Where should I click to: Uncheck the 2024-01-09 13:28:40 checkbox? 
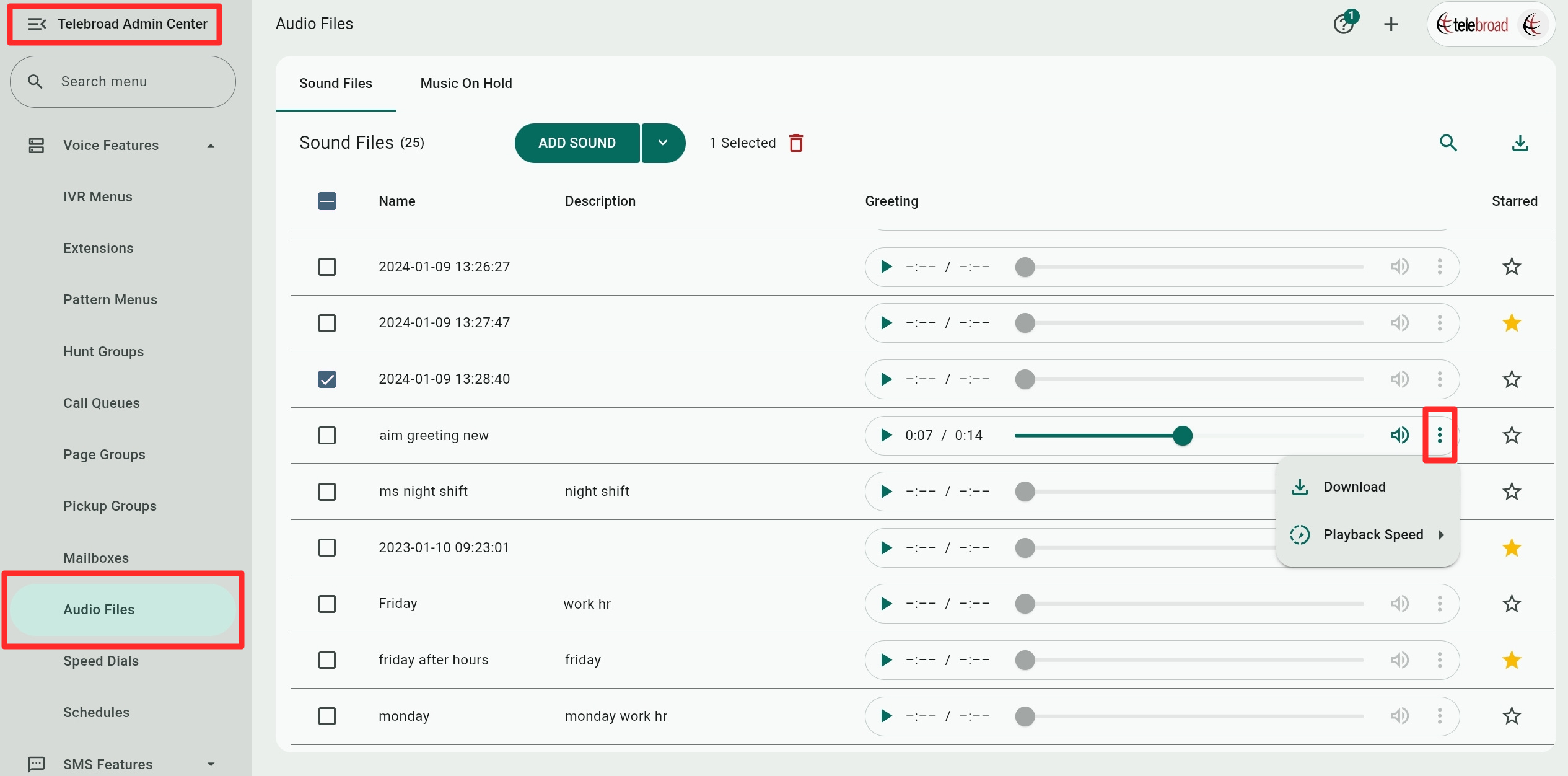point(327,379)
